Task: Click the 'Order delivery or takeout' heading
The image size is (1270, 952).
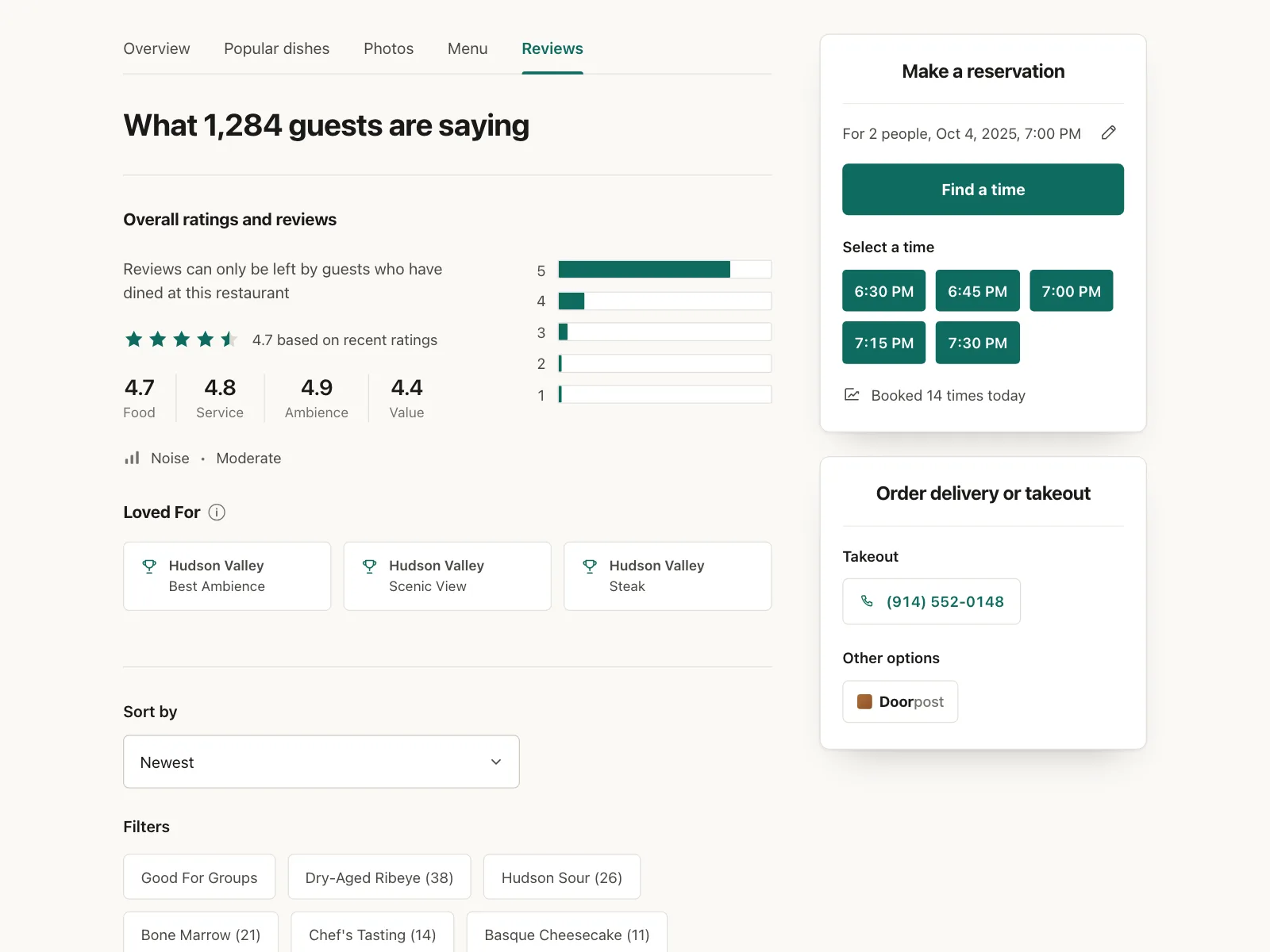Action: (983, 493)
